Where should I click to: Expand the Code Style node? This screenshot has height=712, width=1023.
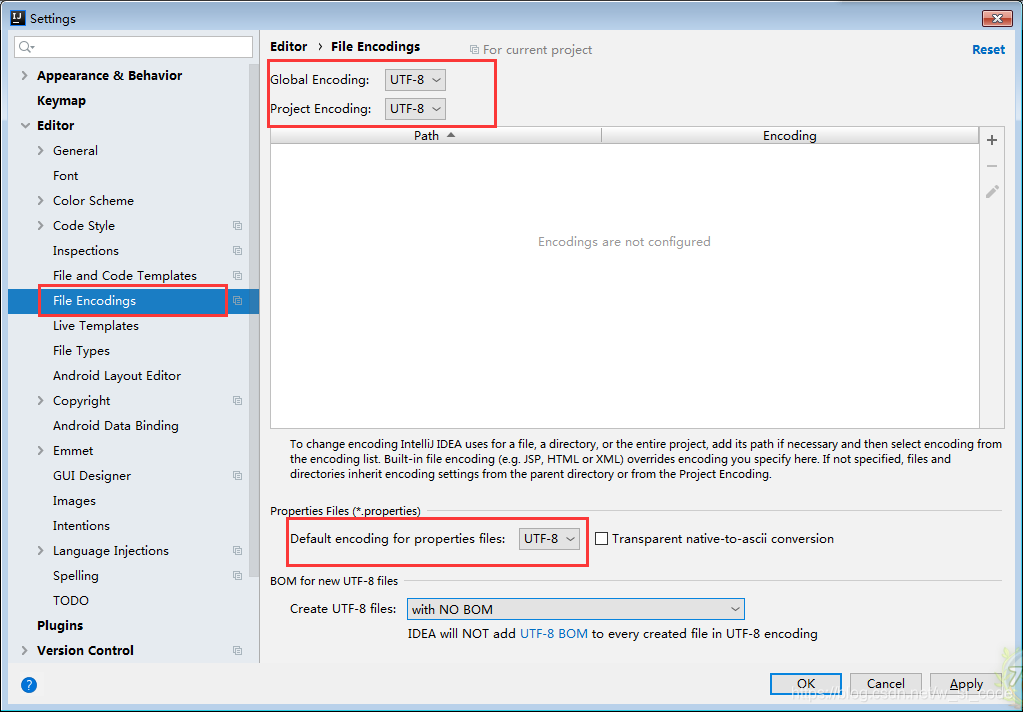click(x=40, y=226)
